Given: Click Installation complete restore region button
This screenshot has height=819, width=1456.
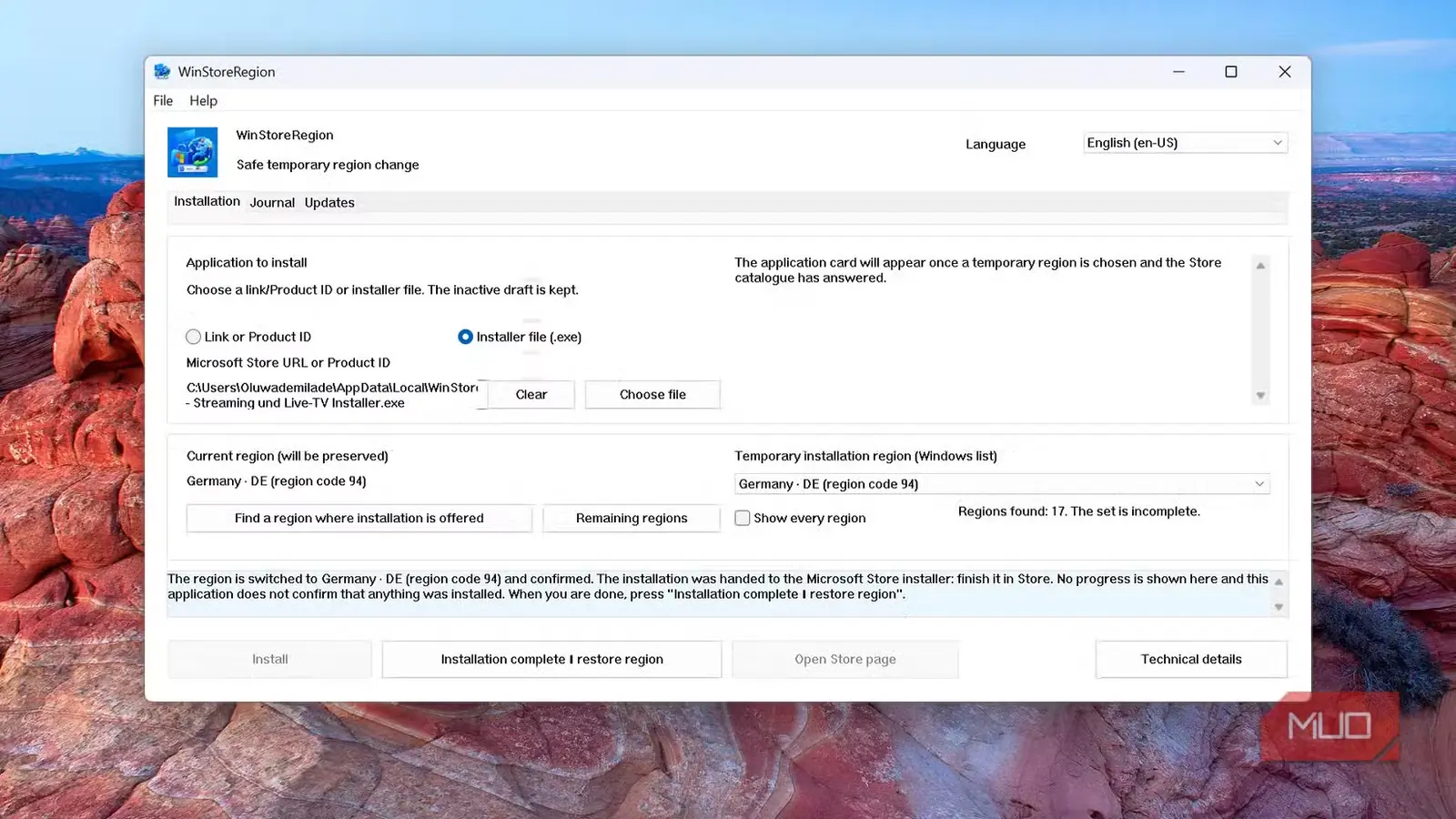Looking at the screenshot, I should click(x=551, y=659).
